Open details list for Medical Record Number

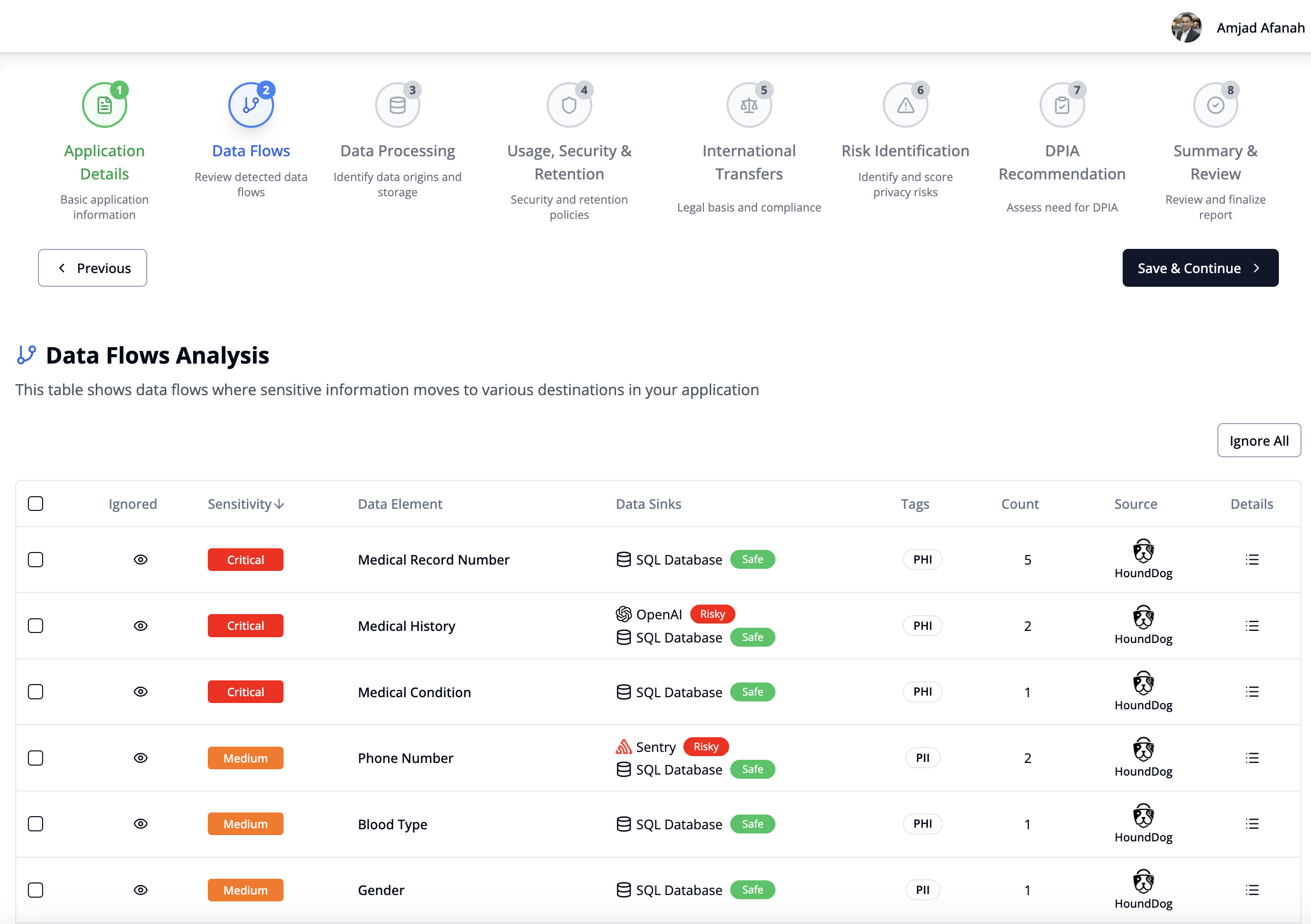[1252, 560]
